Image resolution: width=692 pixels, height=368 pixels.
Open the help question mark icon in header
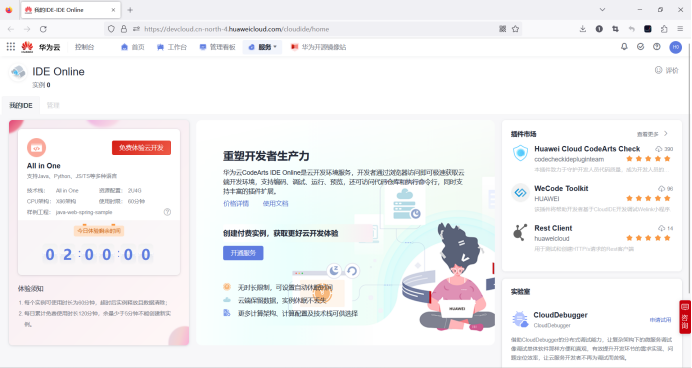(x=657, y=46)
